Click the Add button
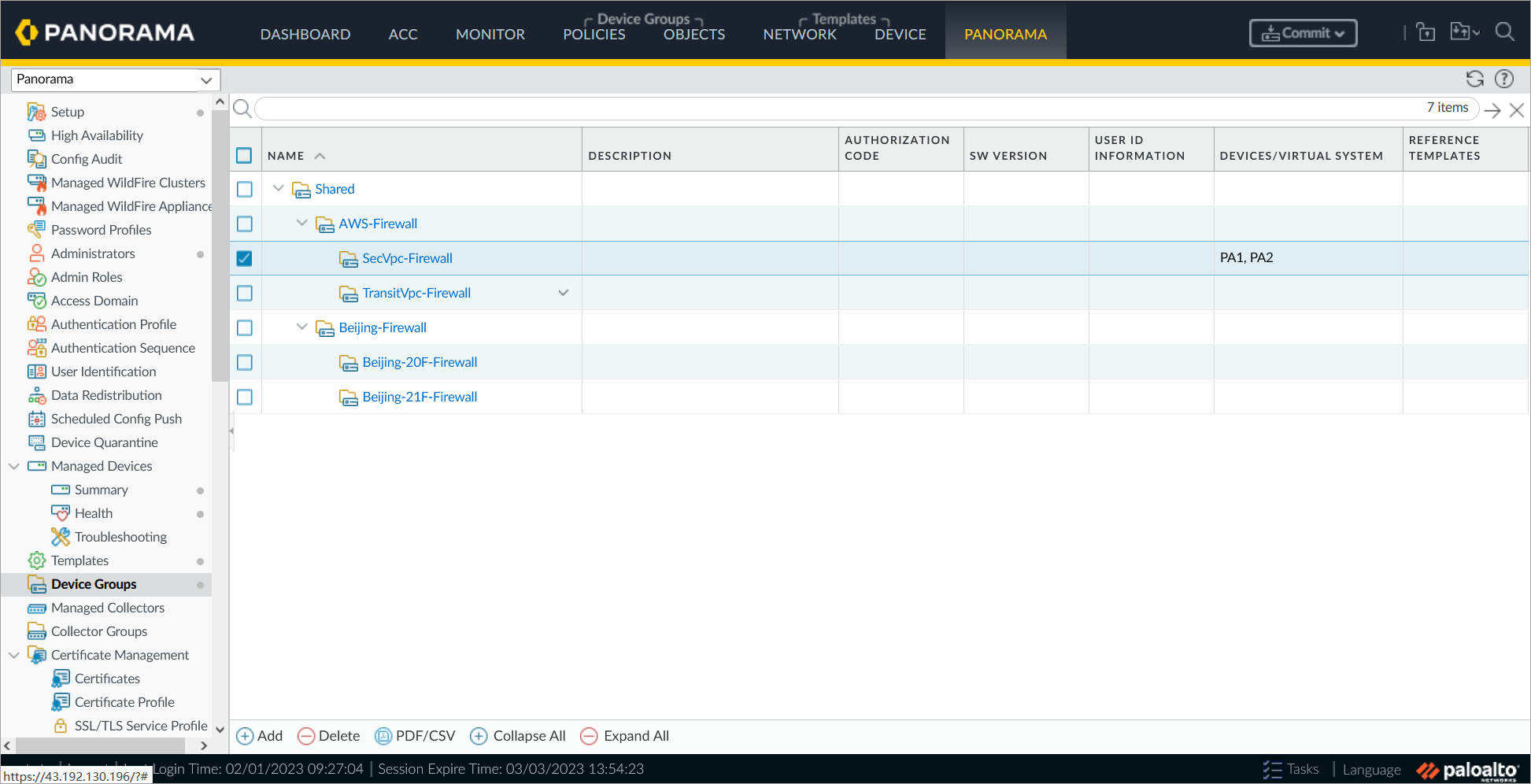The image size is (1531, 784). 260,736
